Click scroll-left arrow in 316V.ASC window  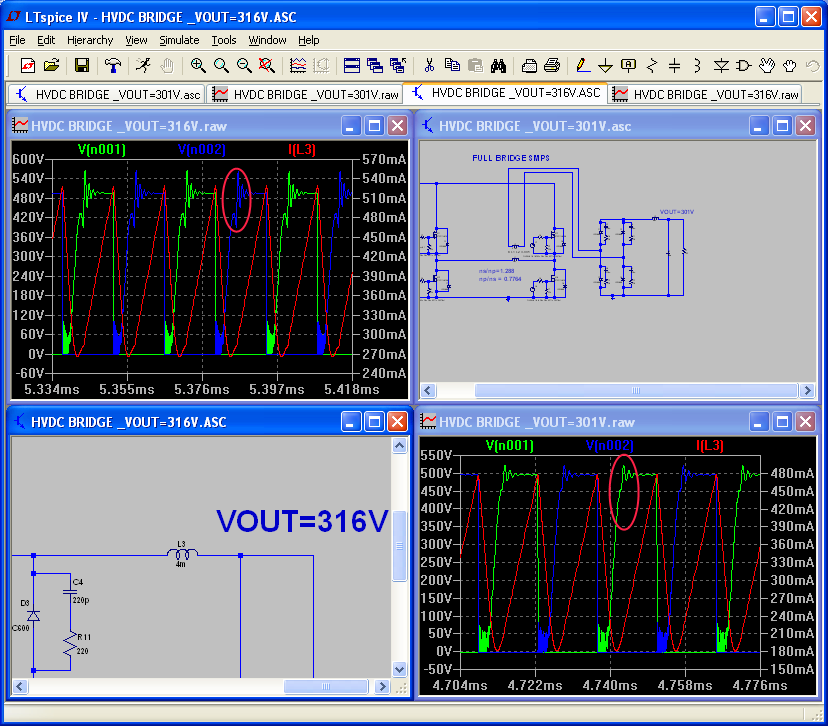[20, 687]
